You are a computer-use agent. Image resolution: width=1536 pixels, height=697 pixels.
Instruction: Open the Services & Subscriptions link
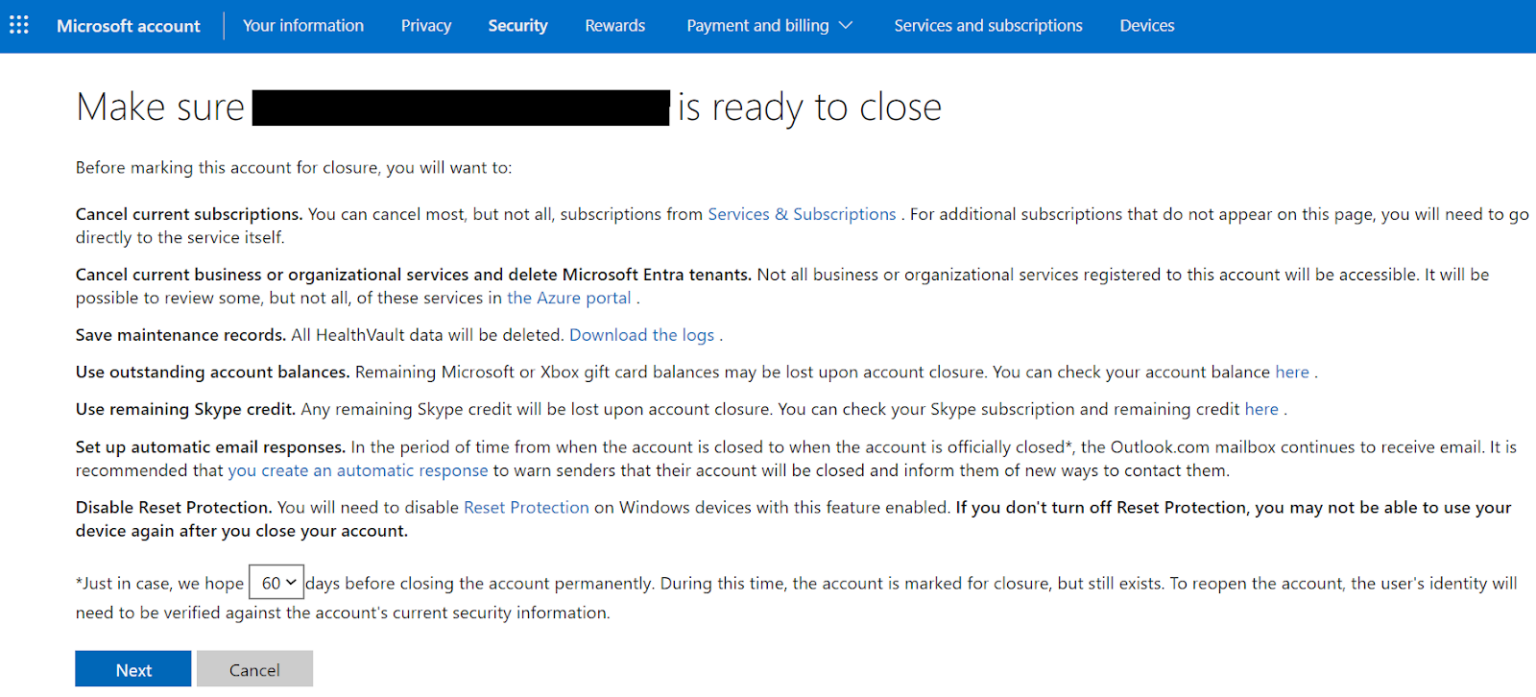(801, 214)
